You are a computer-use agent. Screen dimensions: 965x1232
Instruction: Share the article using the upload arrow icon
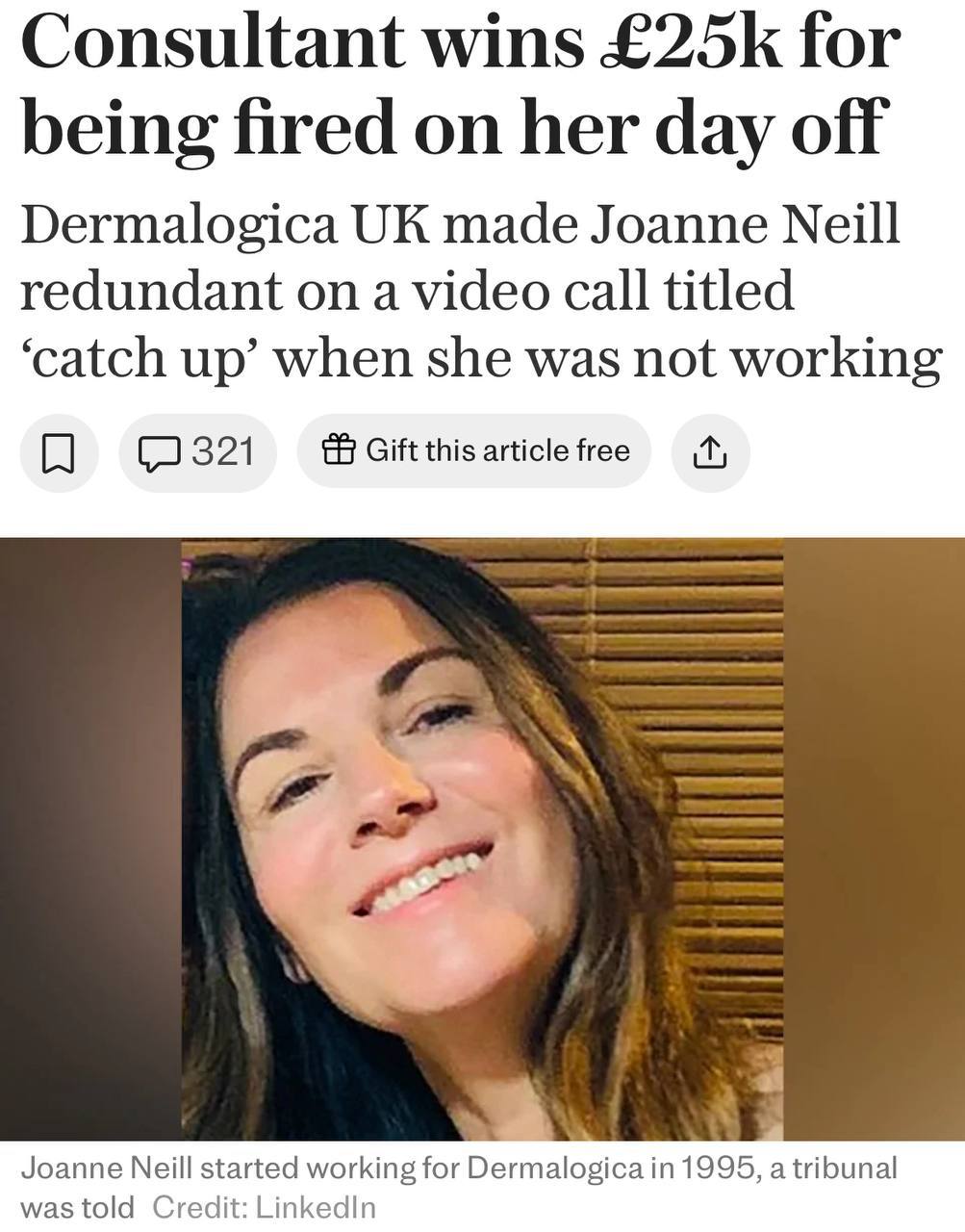coord(709,451)
